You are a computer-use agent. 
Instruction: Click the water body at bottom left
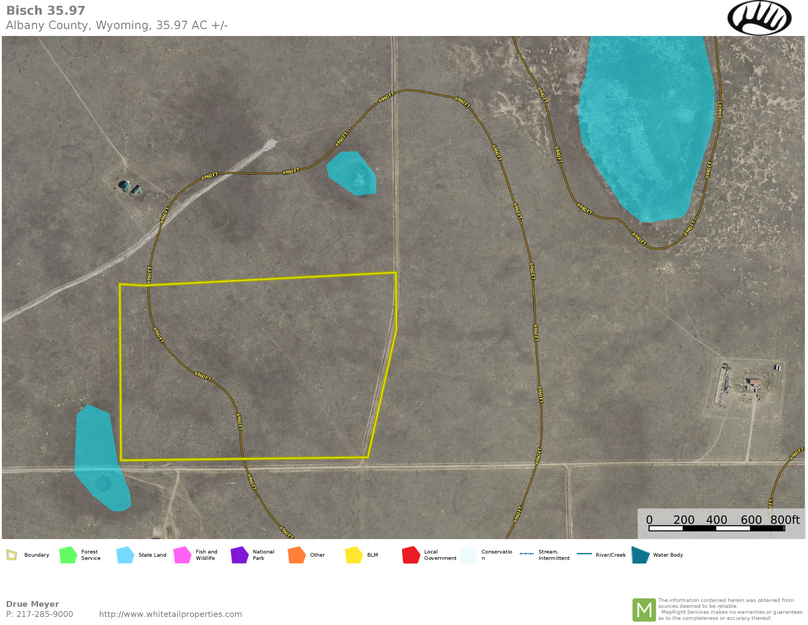pyautogui.click(x=99, y=458)
